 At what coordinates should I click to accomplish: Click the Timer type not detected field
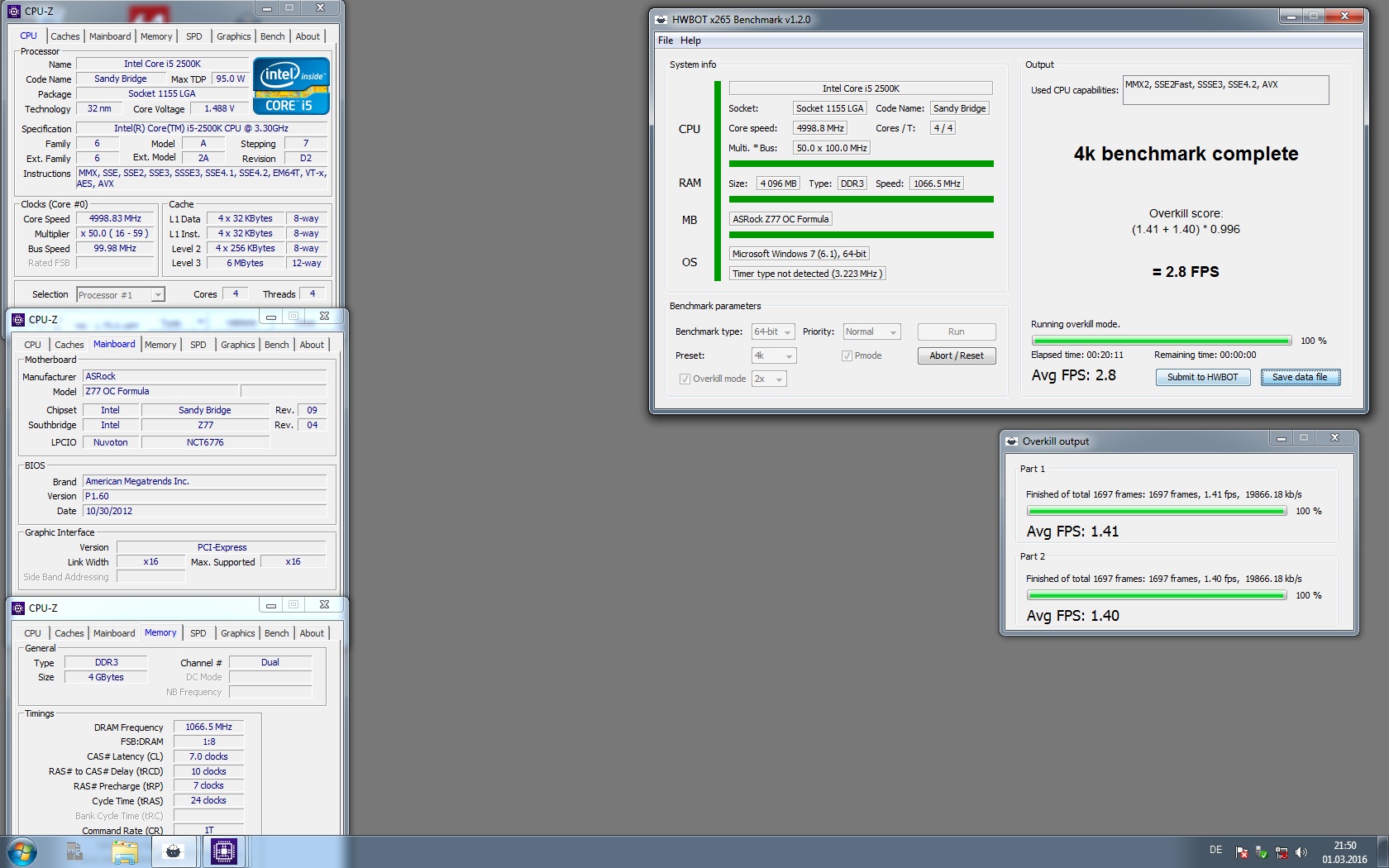pos(807,274)
